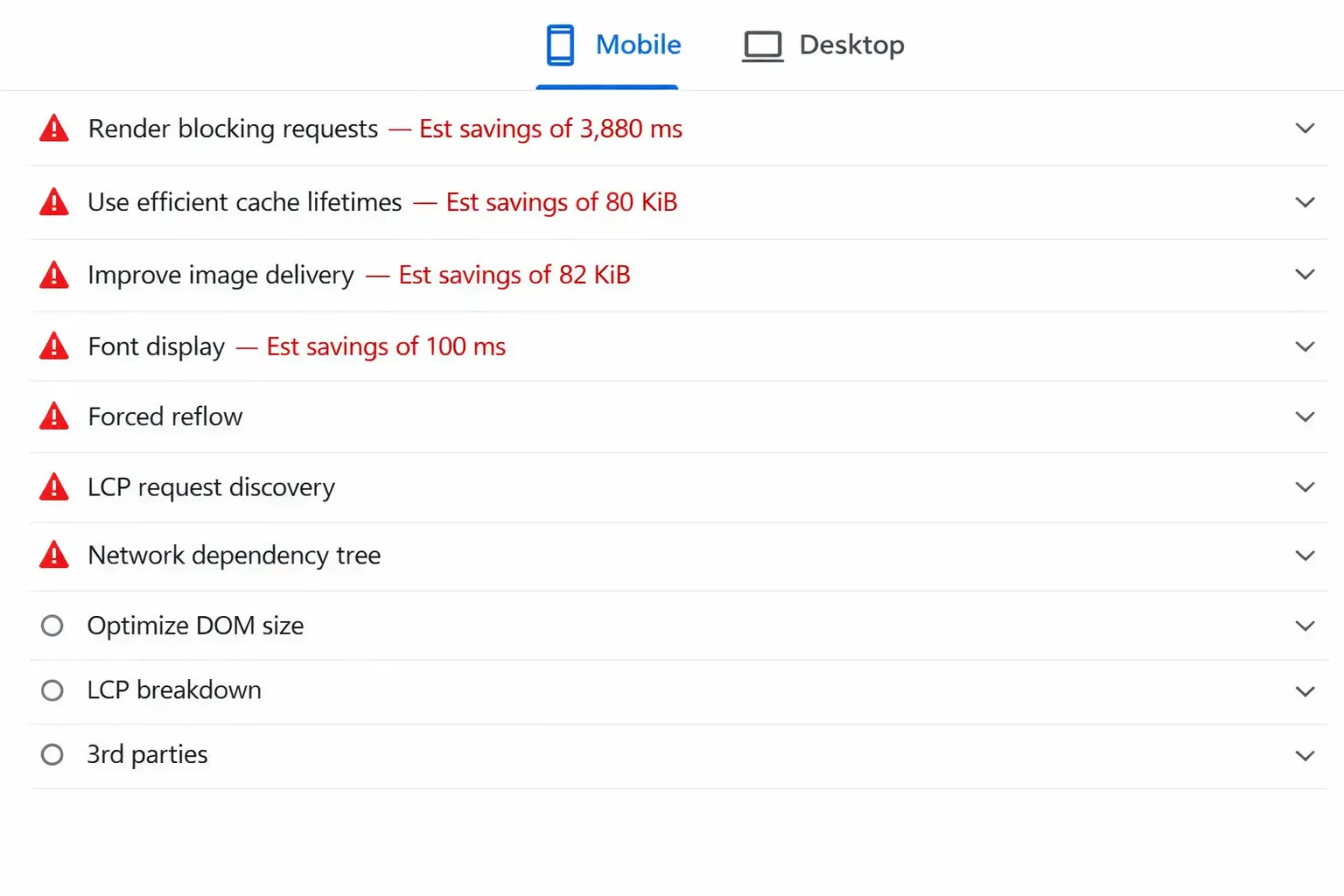Click the warning icon beside Network dependency tree

pyautogui.click(x=53, y=555)
